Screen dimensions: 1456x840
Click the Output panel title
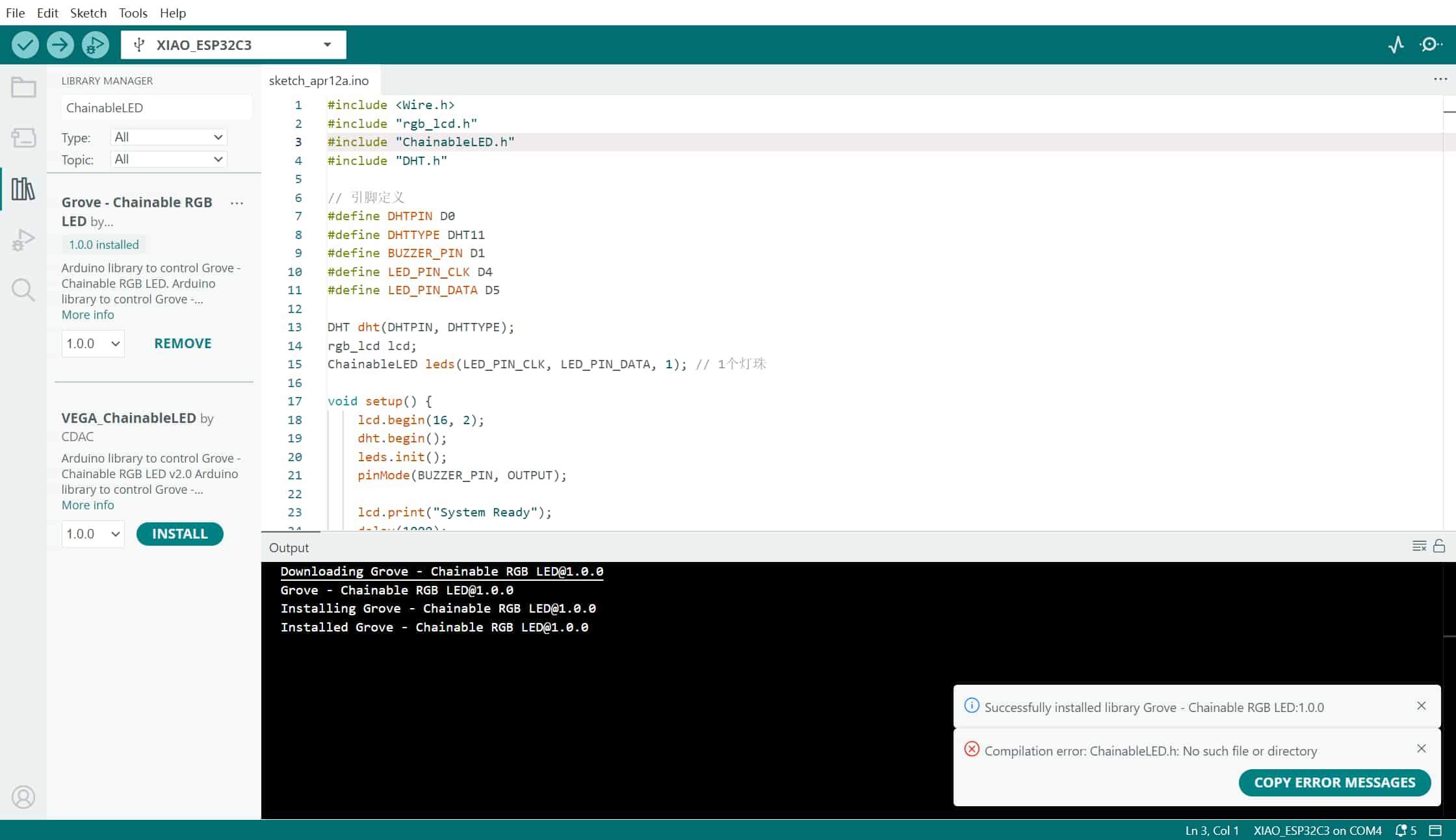(x=289, y=548)
